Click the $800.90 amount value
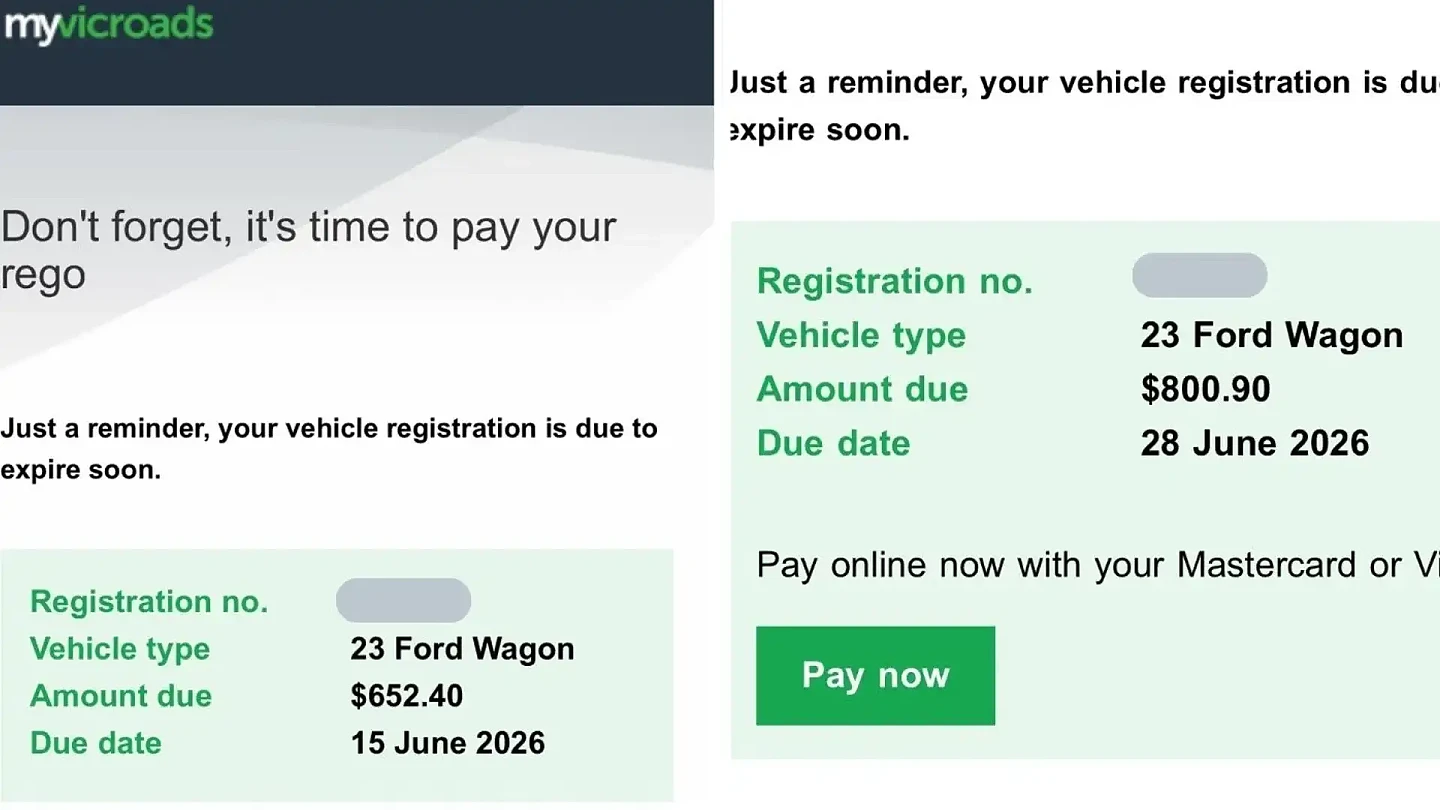The width and height of the screenshot is (1440, 810). [1205, 389]
